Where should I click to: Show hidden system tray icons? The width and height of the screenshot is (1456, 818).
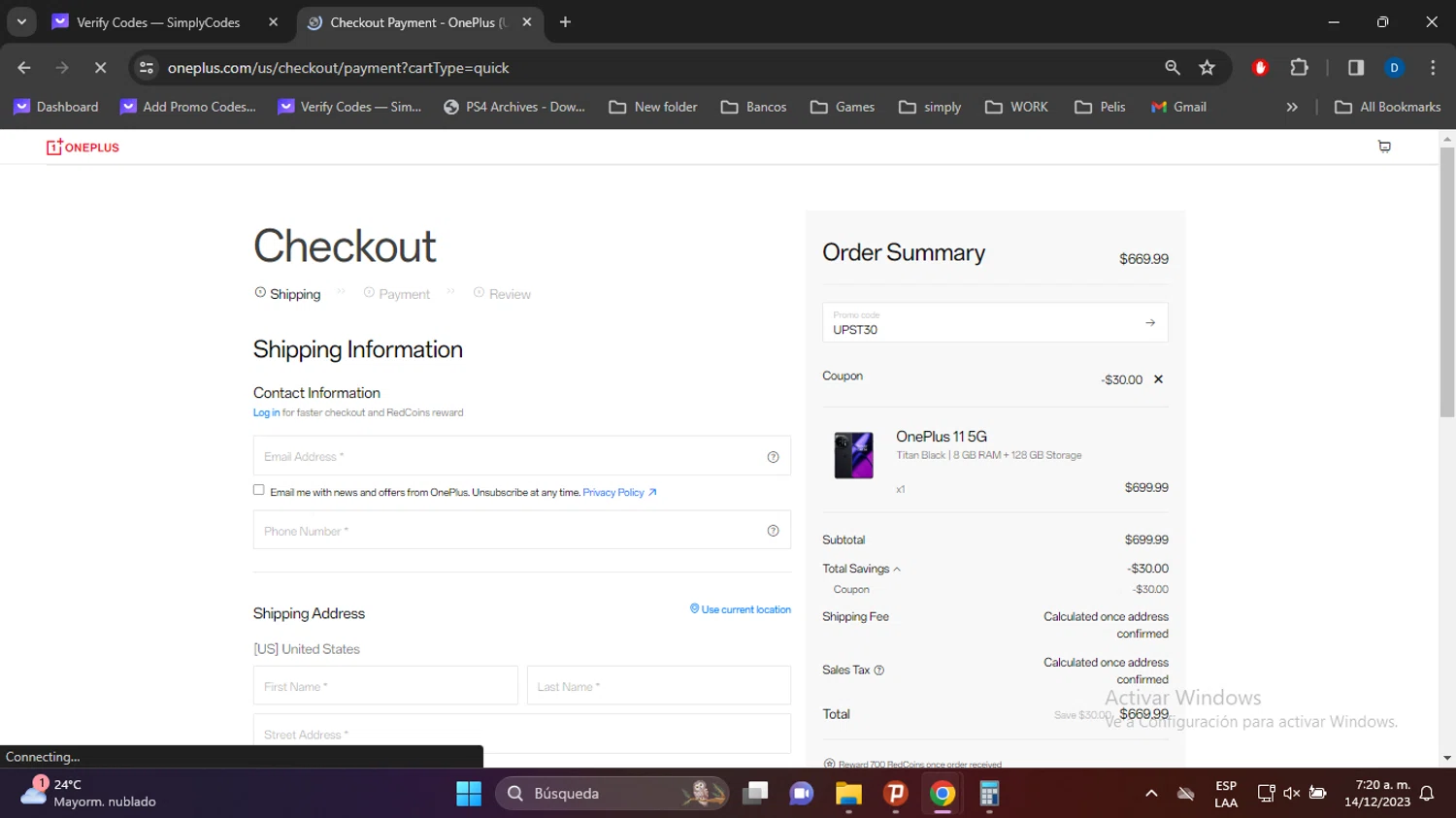point(1151,794)
